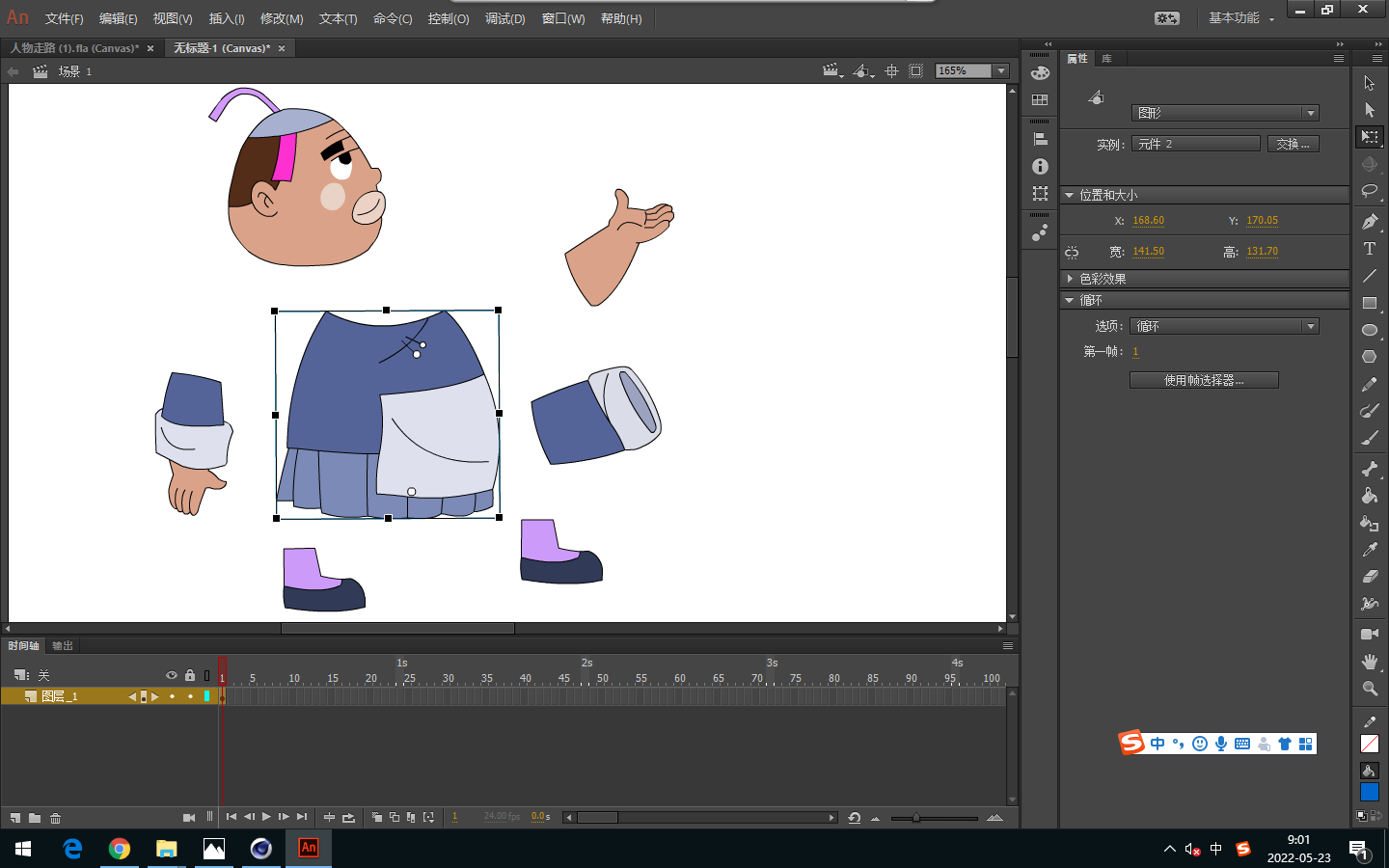
Task: Click the blue fill color swatch
Action: pos(1369,792)
